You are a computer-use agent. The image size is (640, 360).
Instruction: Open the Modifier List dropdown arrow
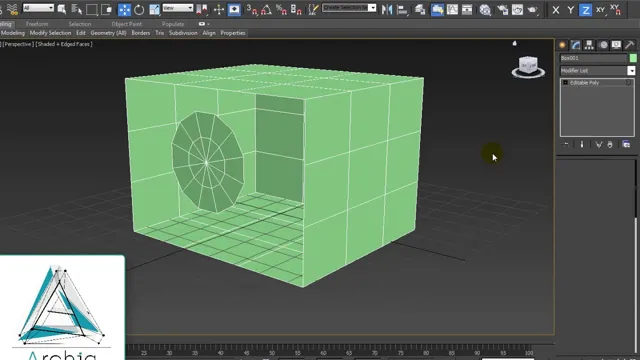pyautogui.click(x=631, y=71)
